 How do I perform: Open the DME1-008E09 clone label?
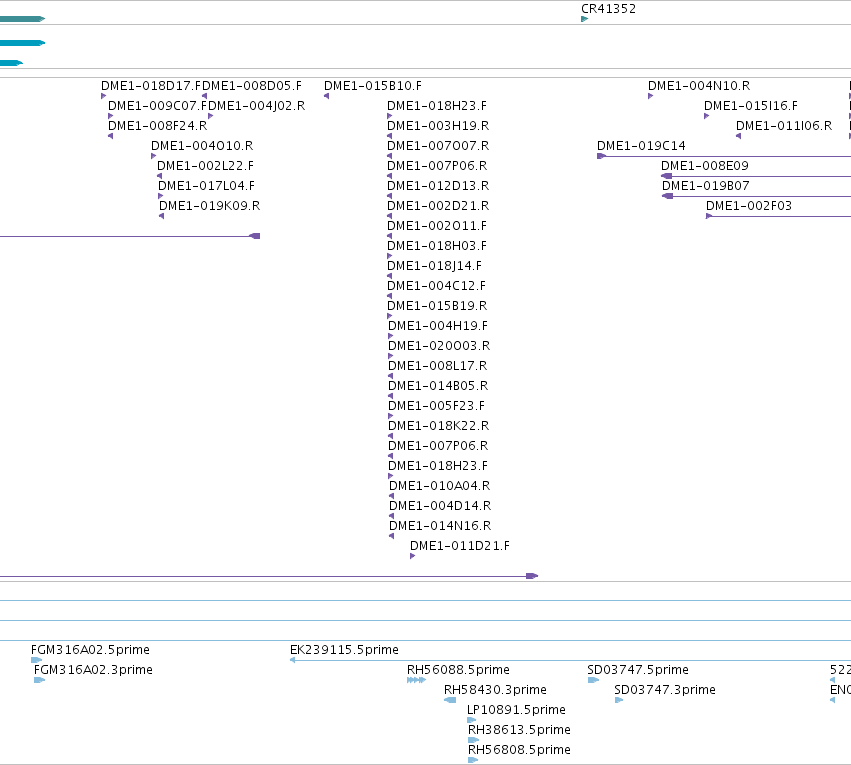pos(704,166)
